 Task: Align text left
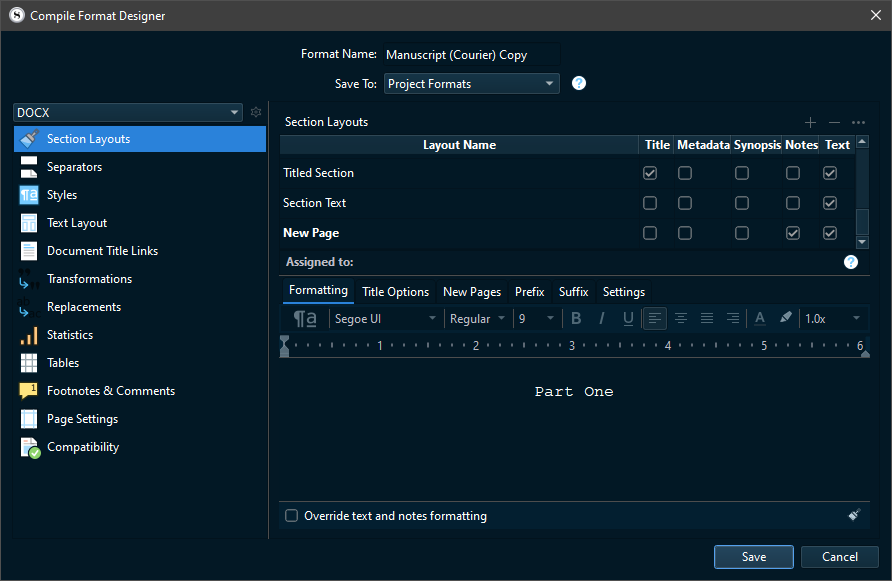[x=655, y=319]
